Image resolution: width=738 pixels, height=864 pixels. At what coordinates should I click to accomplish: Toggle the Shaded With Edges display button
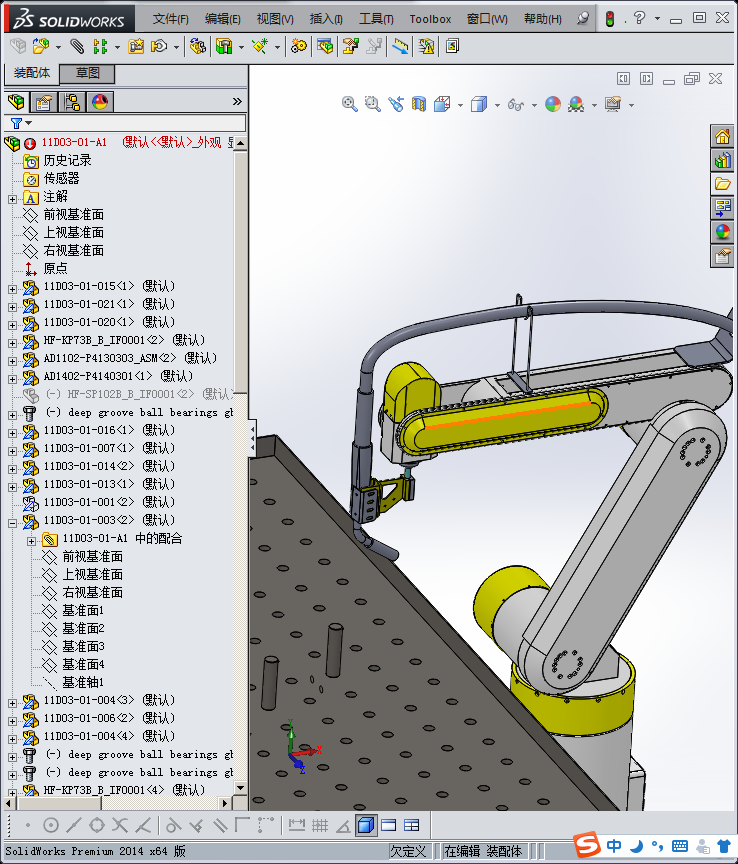(366, 825)
